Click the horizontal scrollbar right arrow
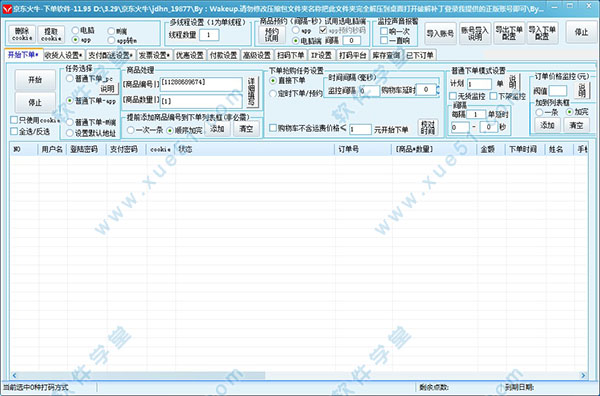 point(583,375)
